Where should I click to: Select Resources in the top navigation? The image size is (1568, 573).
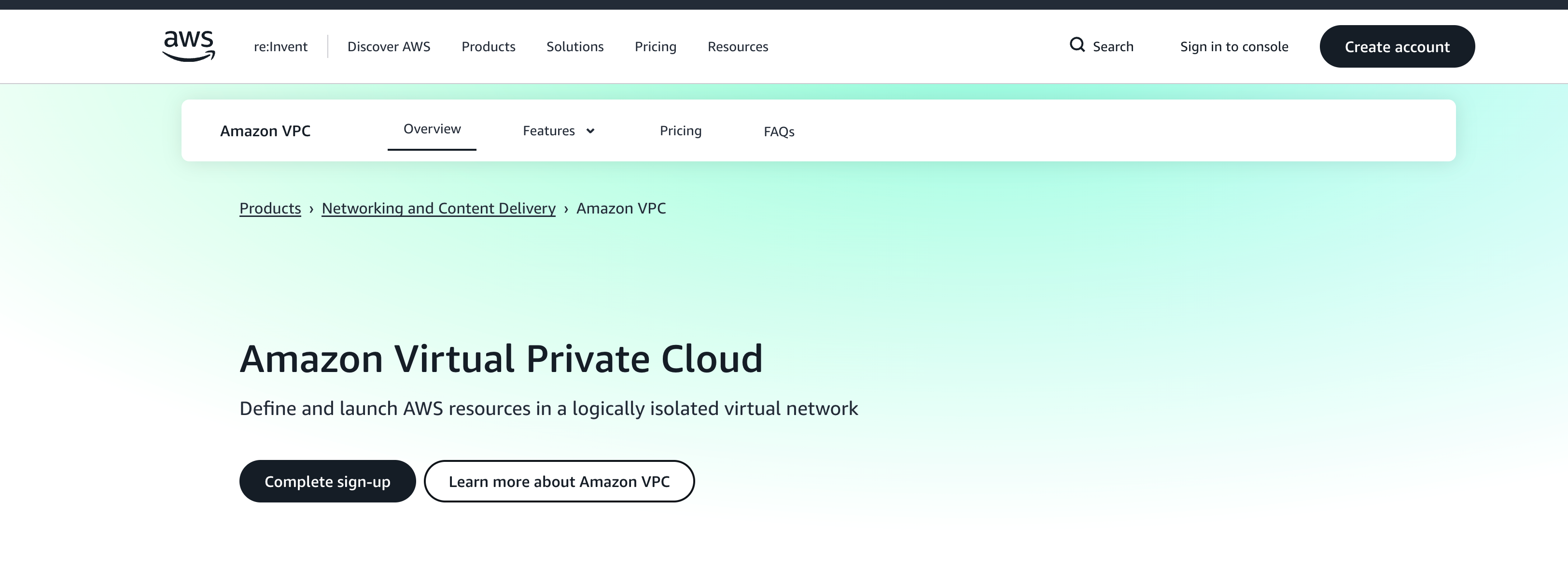(737, 46)
